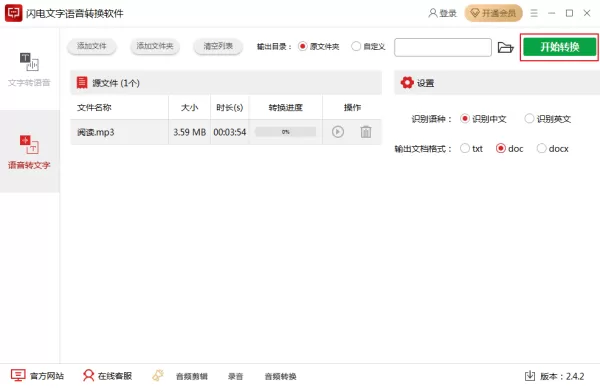Click the 大小 column header
600x388 pixels.
(x=189, y=108)
